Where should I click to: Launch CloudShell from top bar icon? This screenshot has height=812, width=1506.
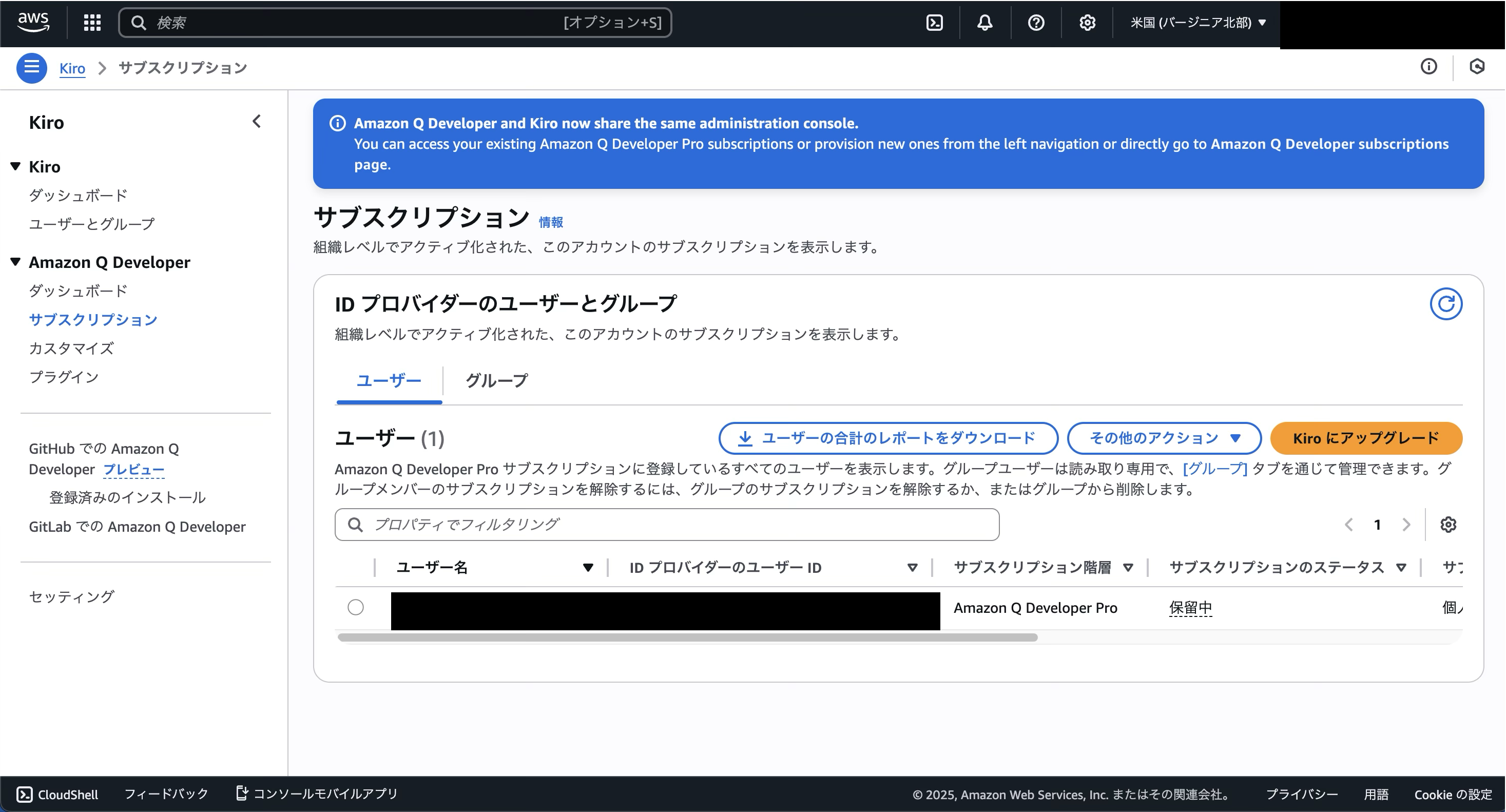(934, 23)
